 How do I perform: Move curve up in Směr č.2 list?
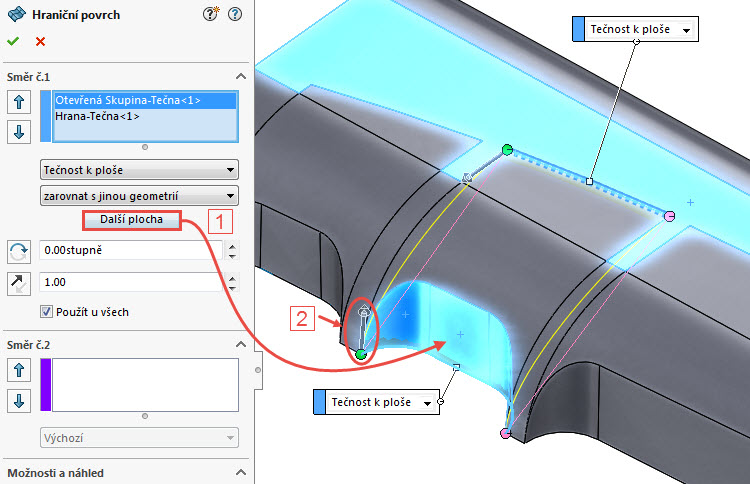tap(19, 370)
